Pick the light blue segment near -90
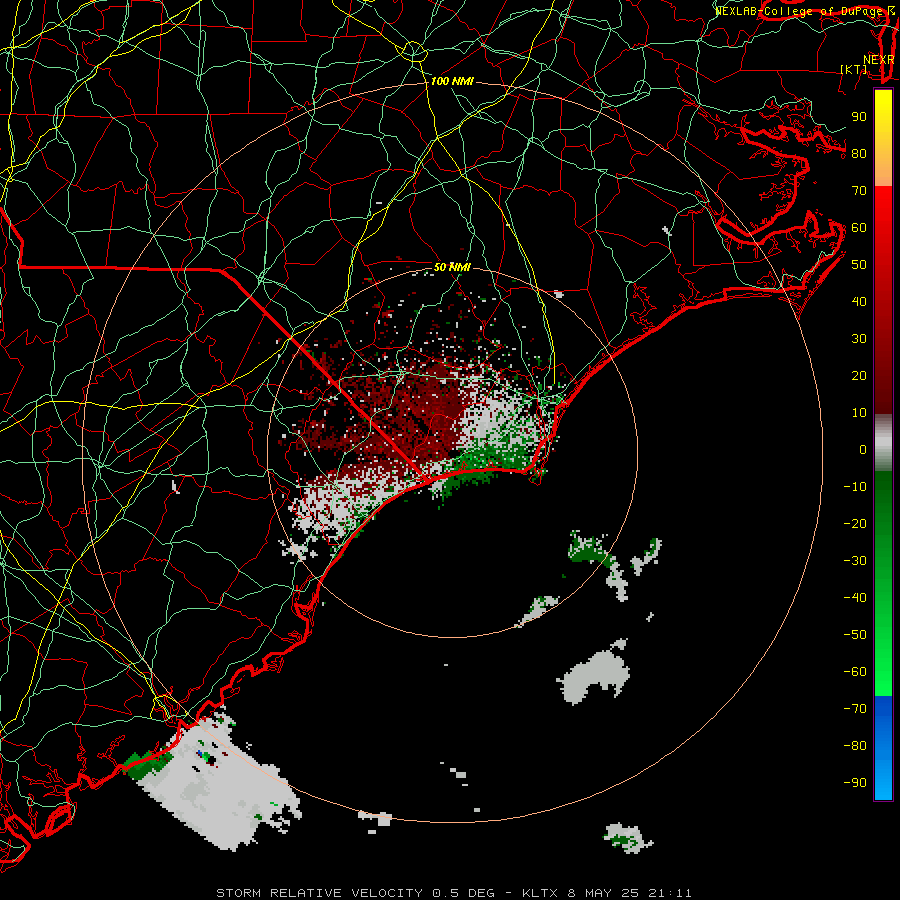Image resolution: width=900 pixels, height=900 pixels. tap(883, 778)
